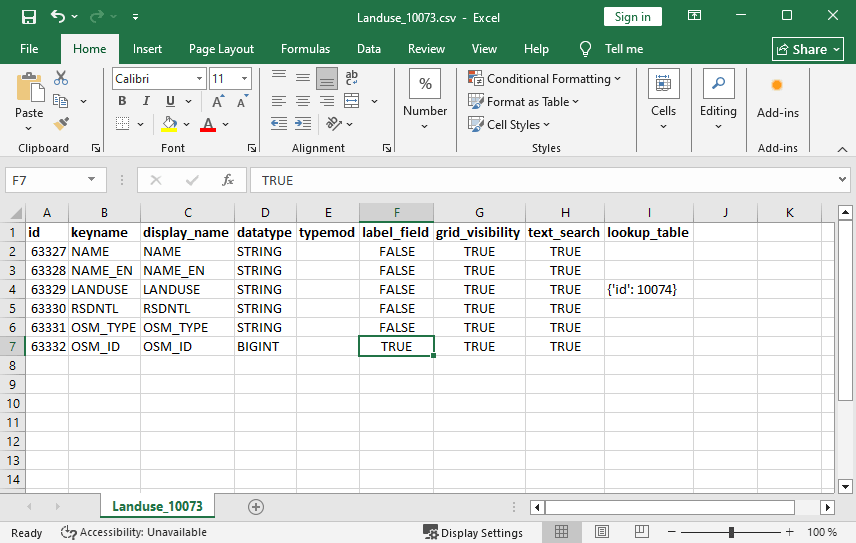The image size is (856, 543).
Task: Open the Calibri font name dropdown
Action: click(201, 78)
